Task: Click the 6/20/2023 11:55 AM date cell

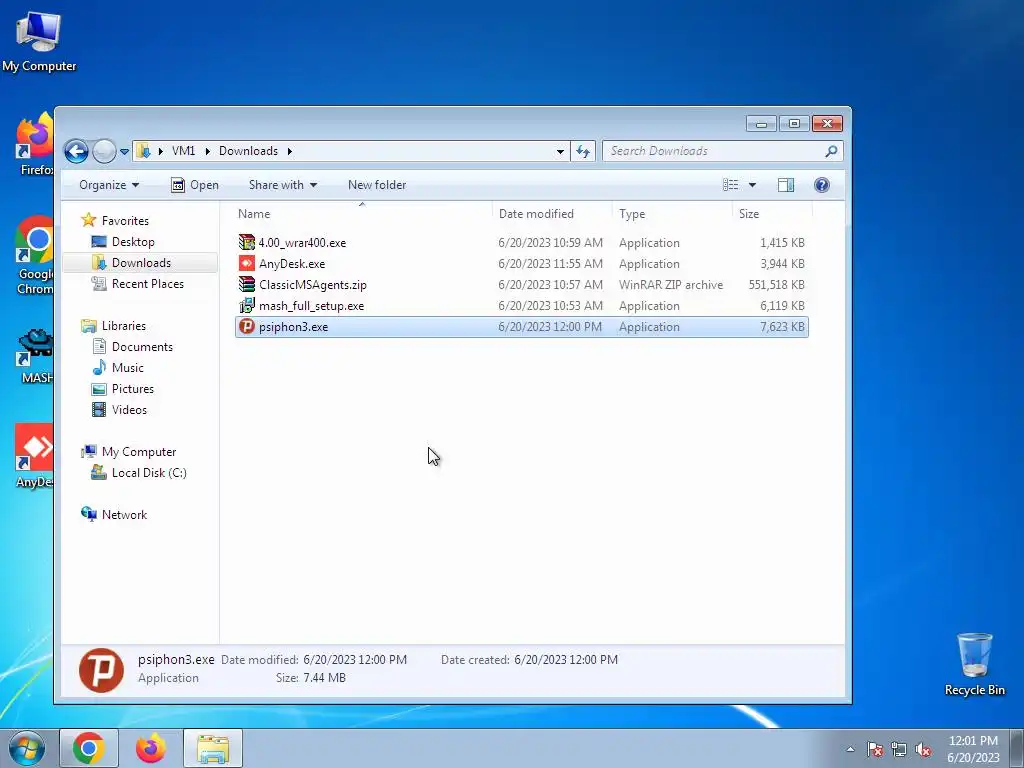Action: pyautogui.click(x=550, y=264)
